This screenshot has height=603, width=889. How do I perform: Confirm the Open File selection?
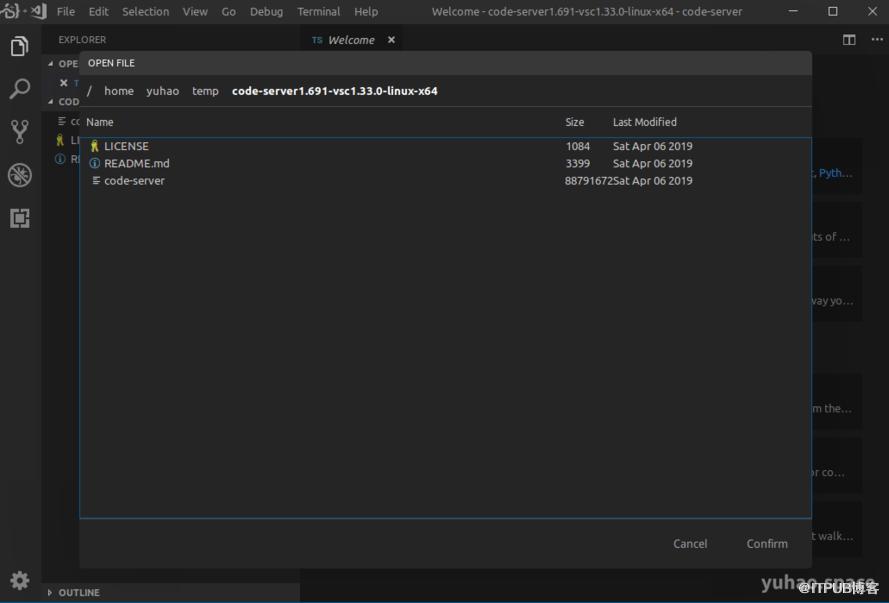click(767, 543)
